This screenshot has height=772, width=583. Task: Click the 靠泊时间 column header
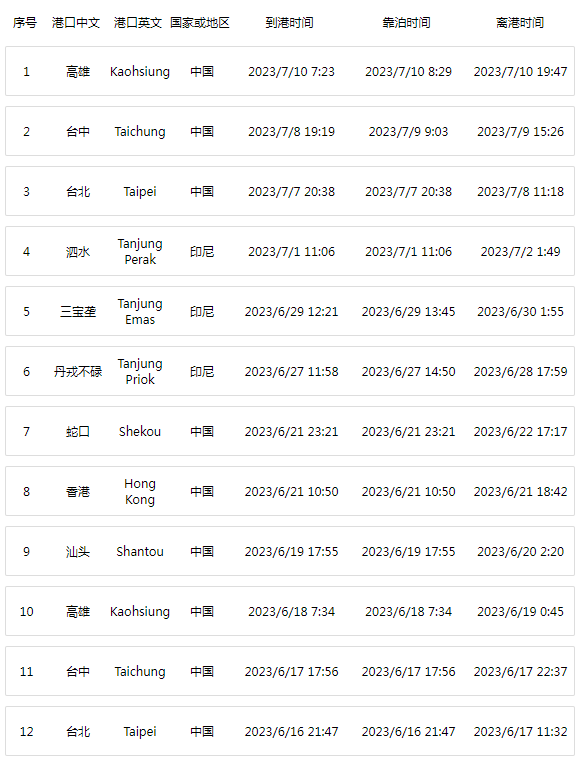(x=406, y=23)
